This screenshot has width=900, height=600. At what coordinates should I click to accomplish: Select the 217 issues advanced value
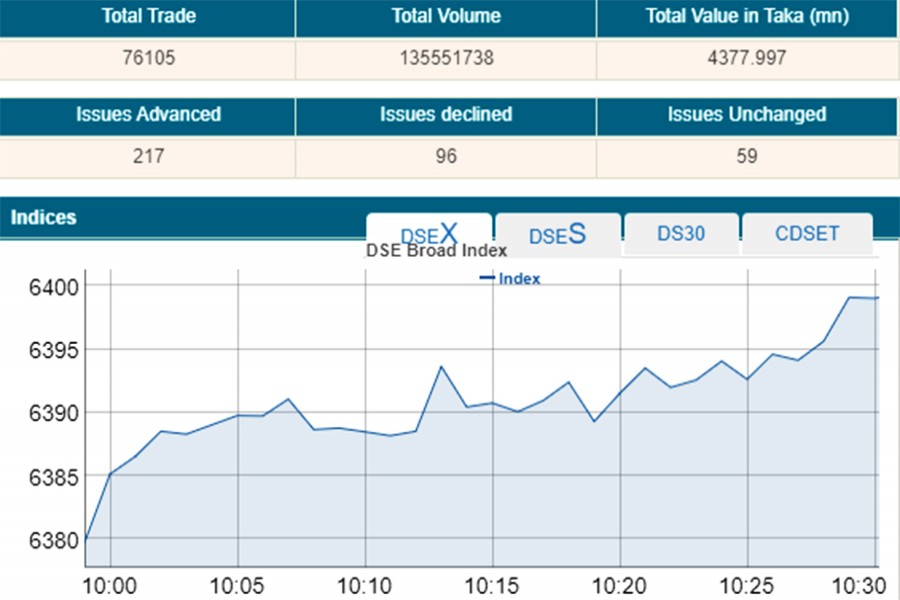click(148, 156)
